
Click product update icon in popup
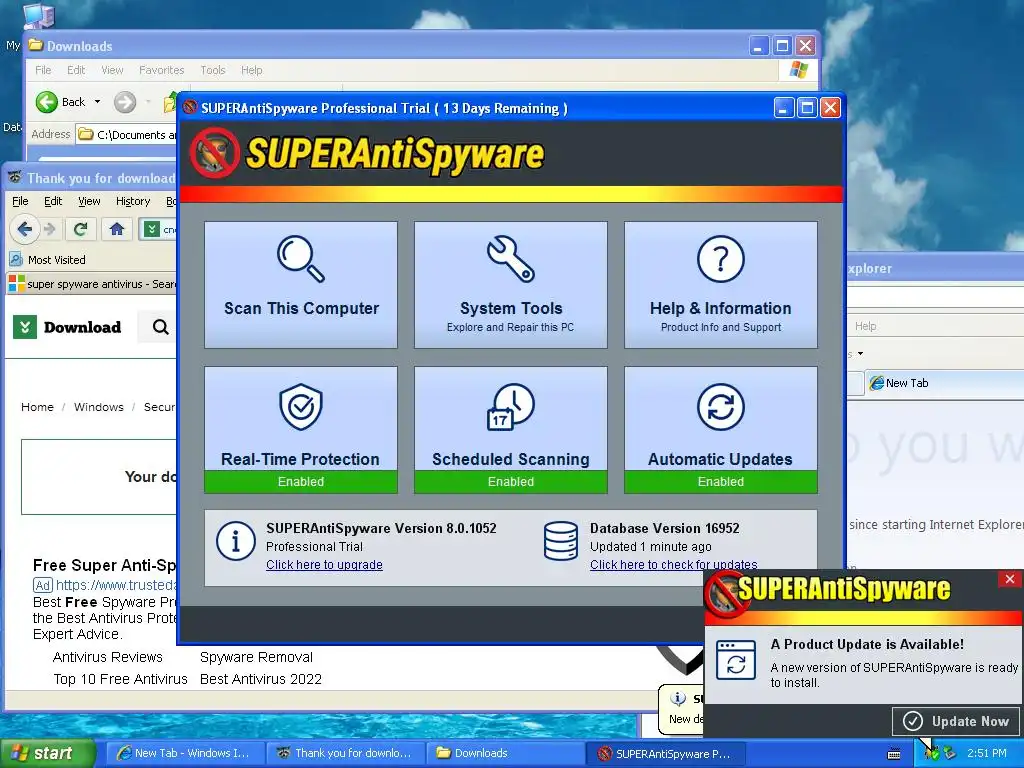[736, 660]
